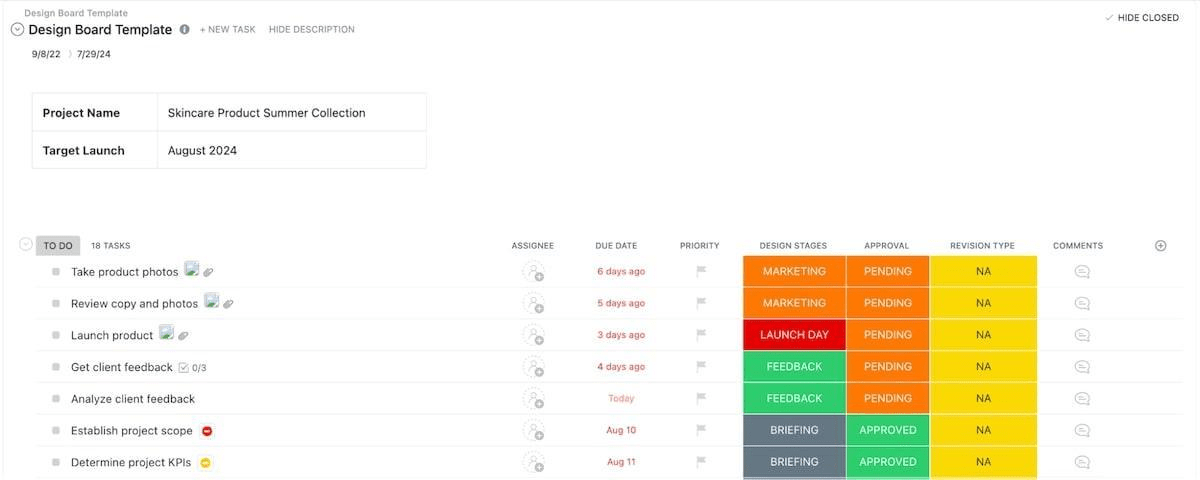
Task: Click the red blocked icon on Establish project scope
Action: click(207, 431)
